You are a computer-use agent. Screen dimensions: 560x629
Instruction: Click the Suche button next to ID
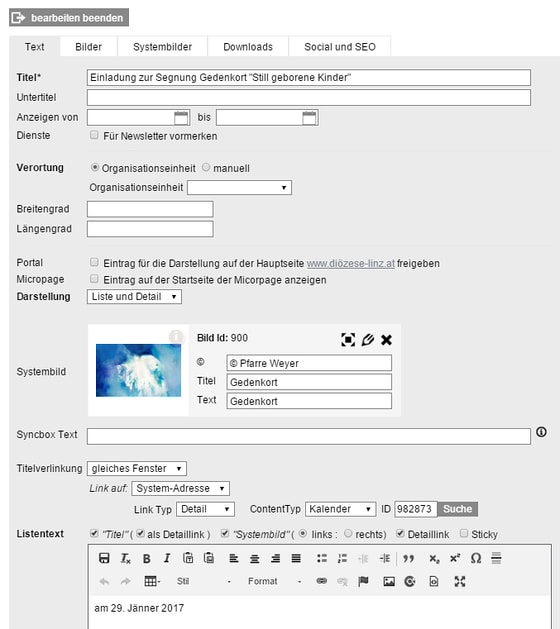coord(457,509)
